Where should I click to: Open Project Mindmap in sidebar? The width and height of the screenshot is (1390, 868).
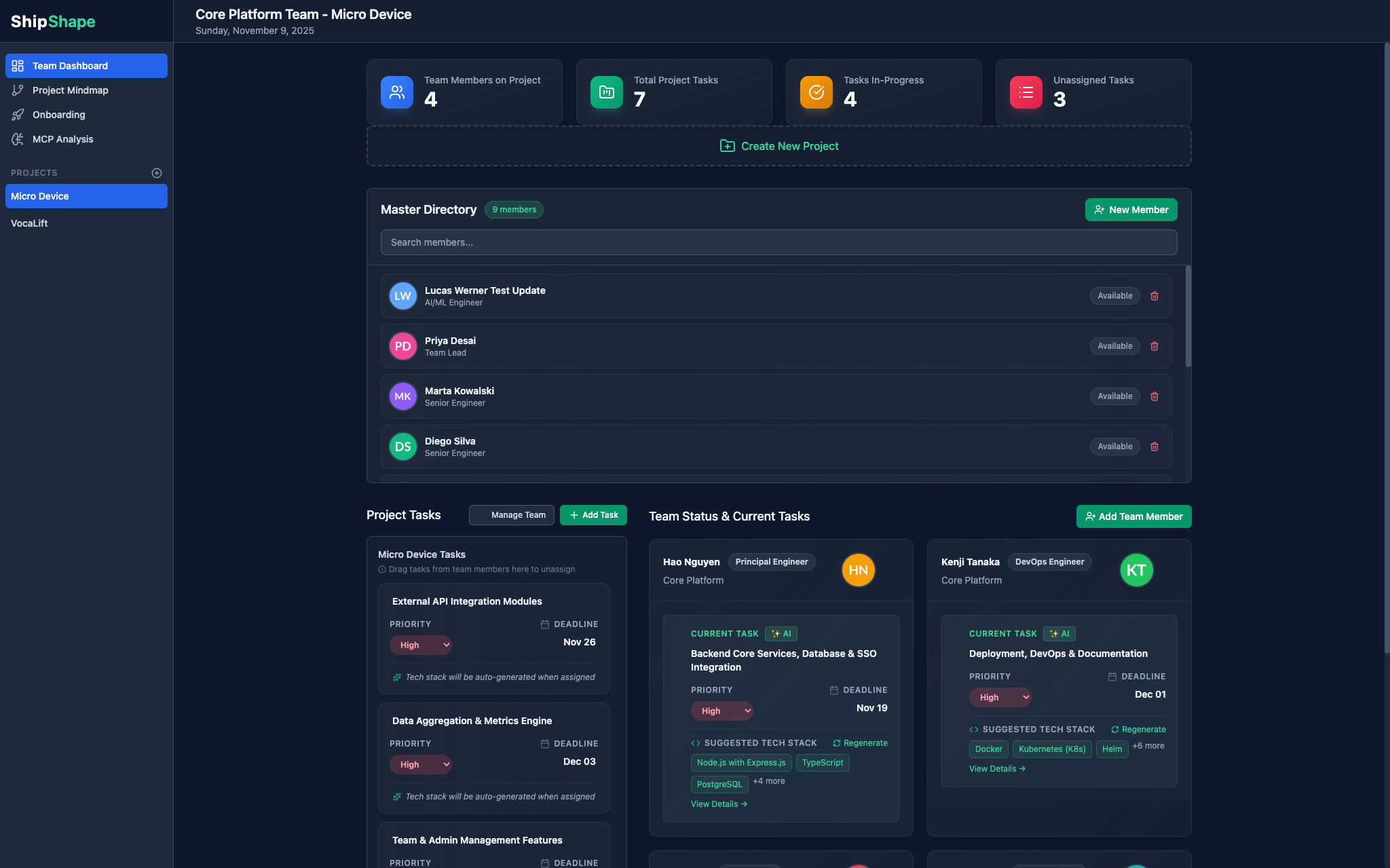pos(70,90)
